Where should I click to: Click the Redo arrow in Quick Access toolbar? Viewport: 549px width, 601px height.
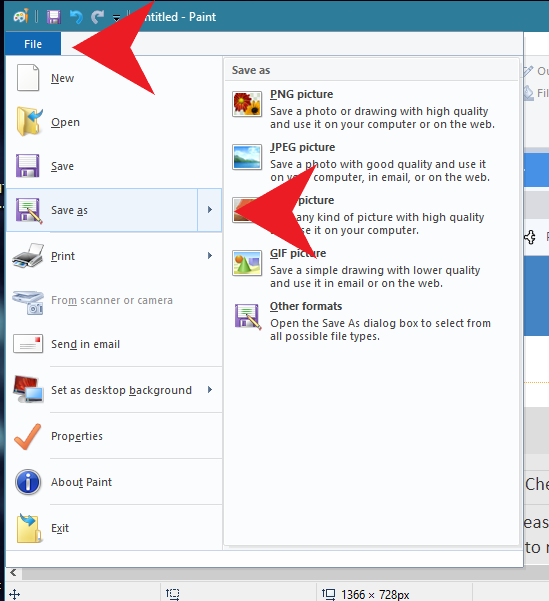(98, 17)
